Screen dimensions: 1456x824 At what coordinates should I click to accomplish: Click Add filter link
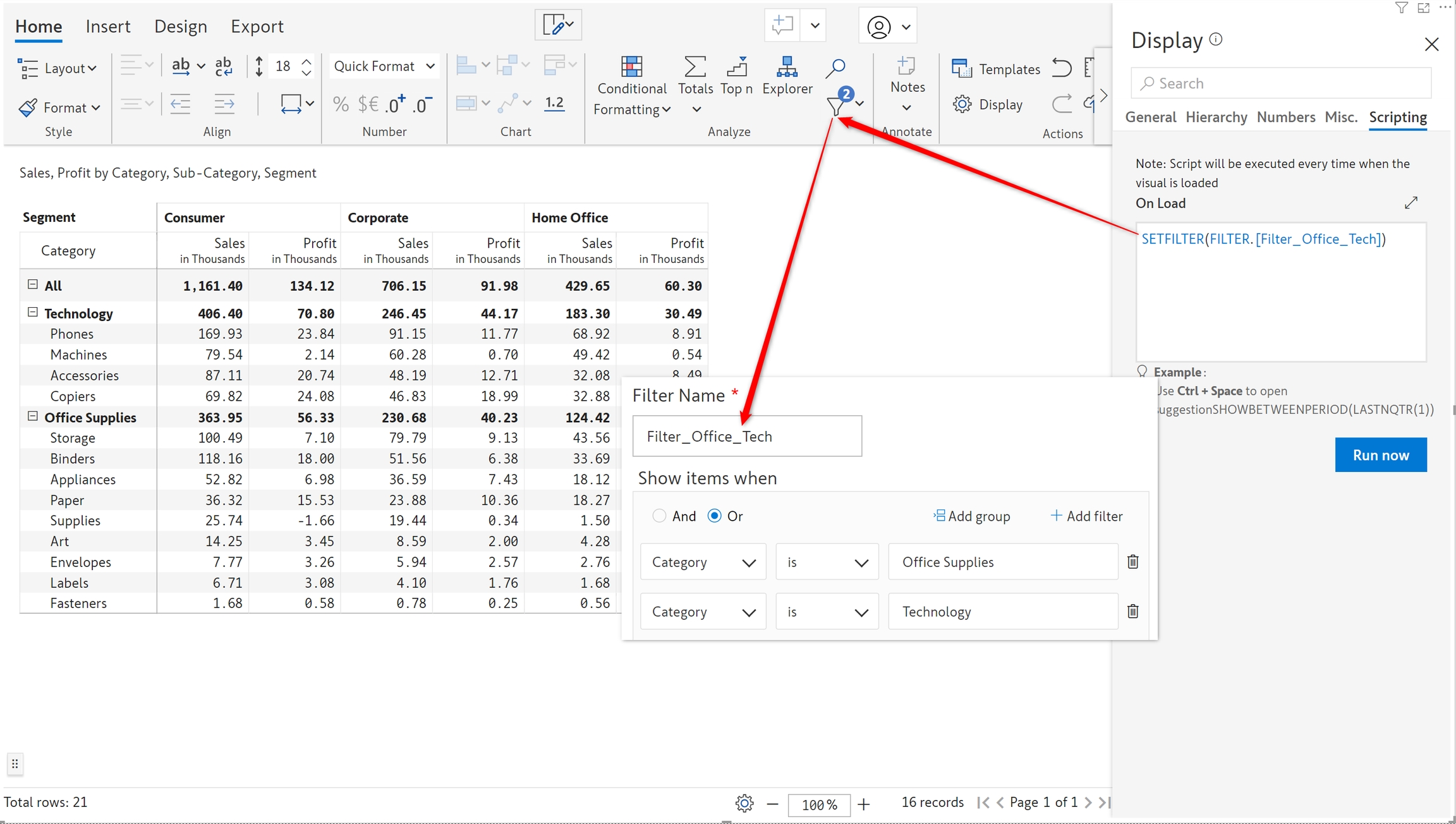pos(1086,516)
